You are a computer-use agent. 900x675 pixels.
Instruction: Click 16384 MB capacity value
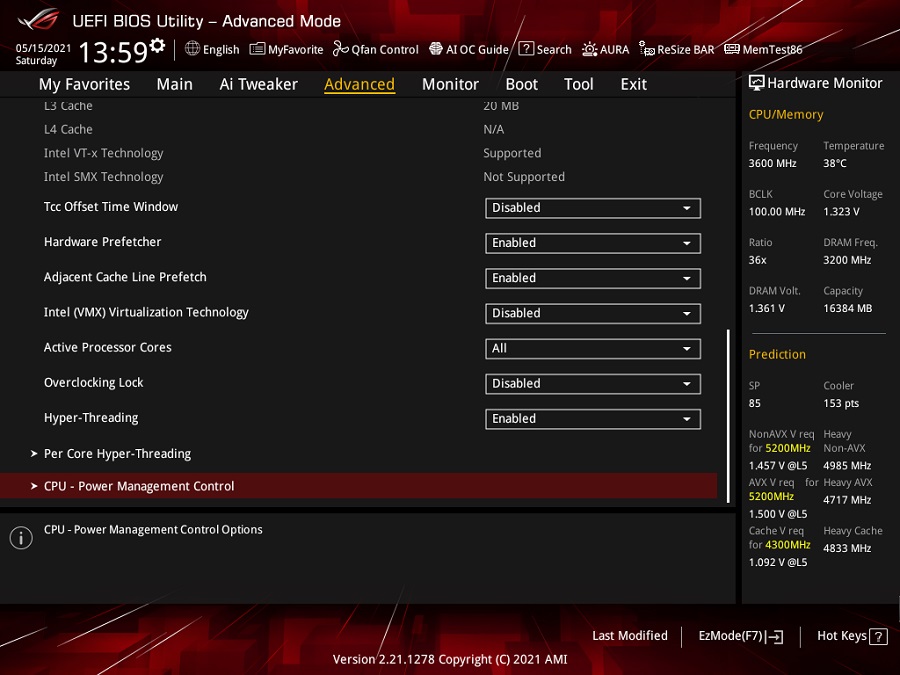847,308
